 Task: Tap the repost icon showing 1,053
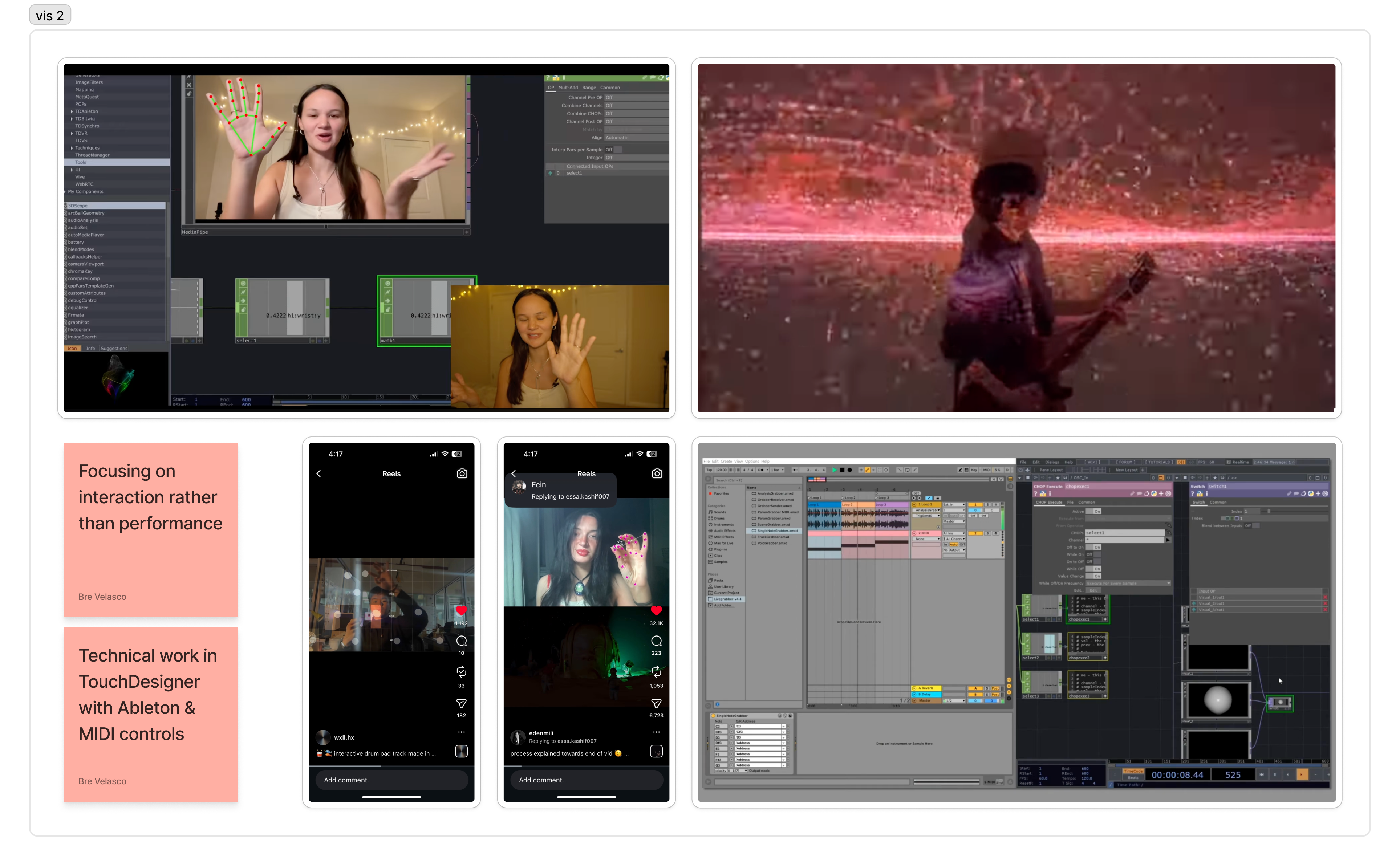click(x=657, y=671)
